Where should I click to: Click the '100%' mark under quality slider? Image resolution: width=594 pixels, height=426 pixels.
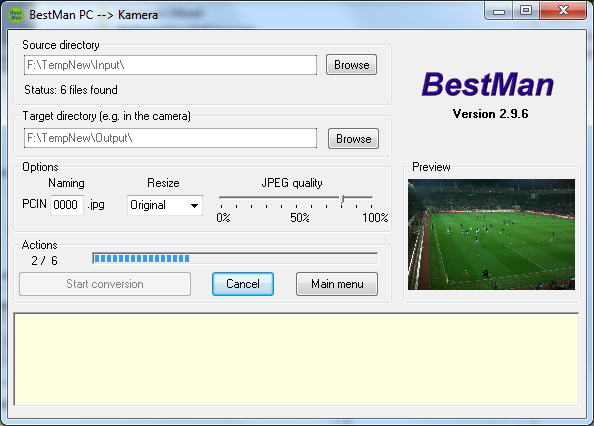pyautogui.click(x=375, y=218)
